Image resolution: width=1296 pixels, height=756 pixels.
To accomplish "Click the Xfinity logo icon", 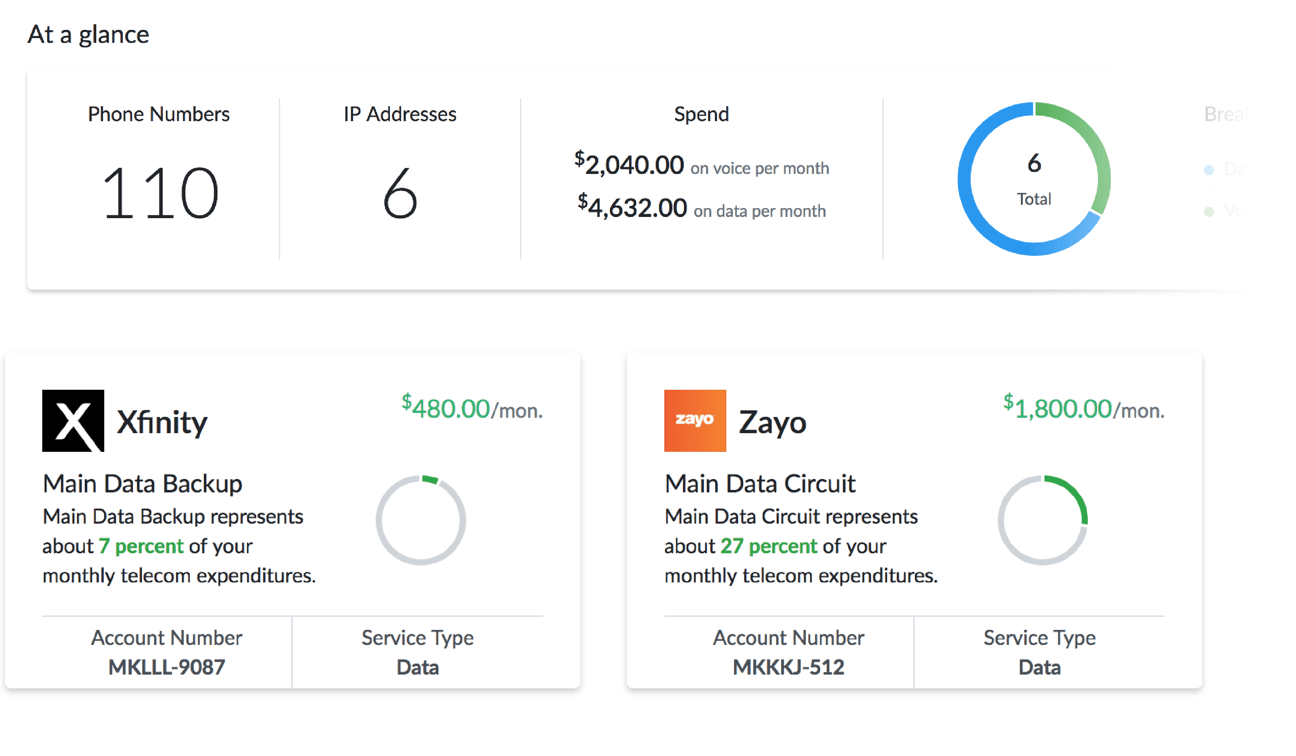I will tap(73, 421).
